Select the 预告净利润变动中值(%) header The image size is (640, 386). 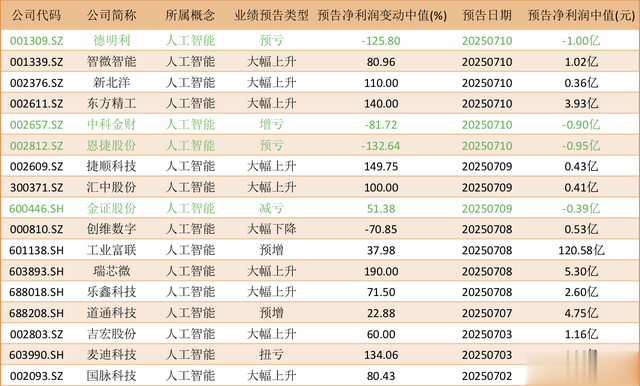(x=382, y=16)
